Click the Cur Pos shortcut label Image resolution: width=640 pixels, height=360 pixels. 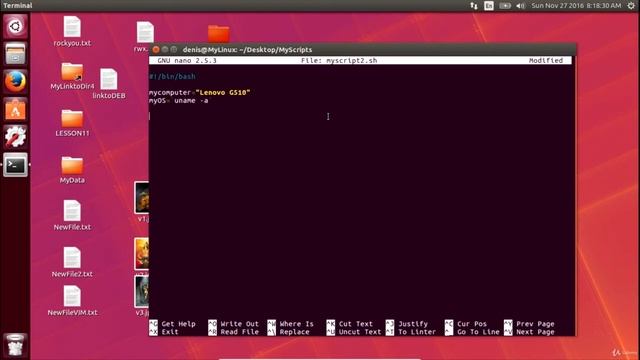tap(472, 324)
